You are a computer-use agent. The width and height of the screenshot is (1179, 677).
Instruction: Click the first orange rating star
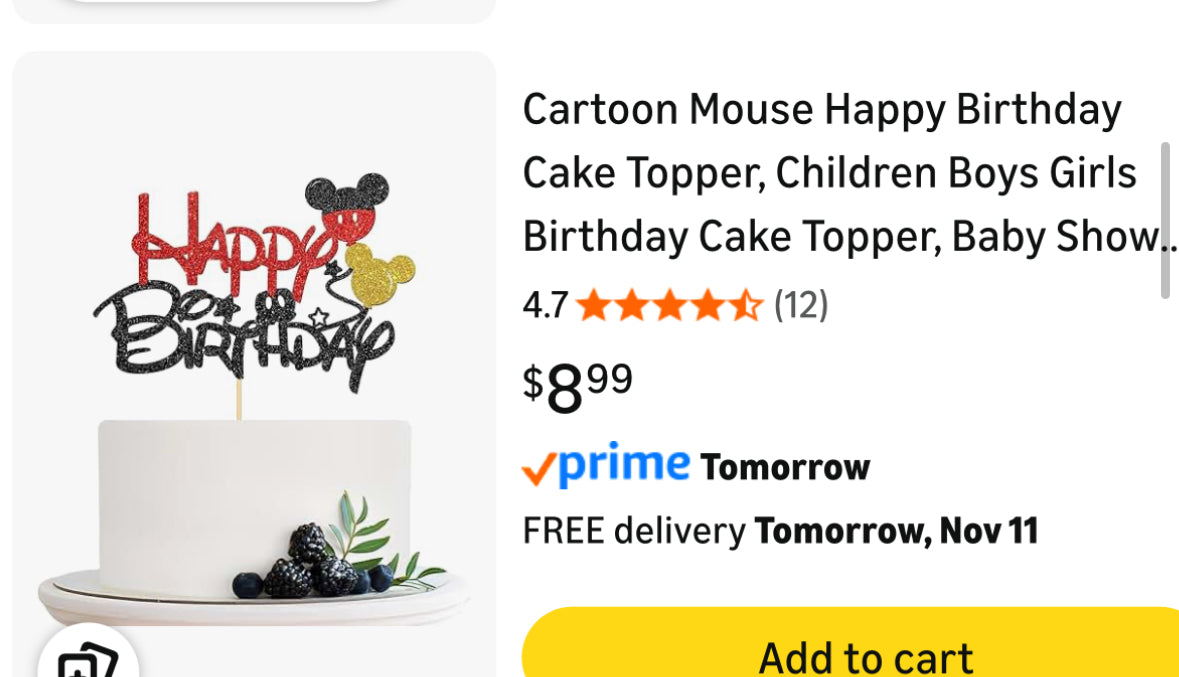tap(591, 306)
